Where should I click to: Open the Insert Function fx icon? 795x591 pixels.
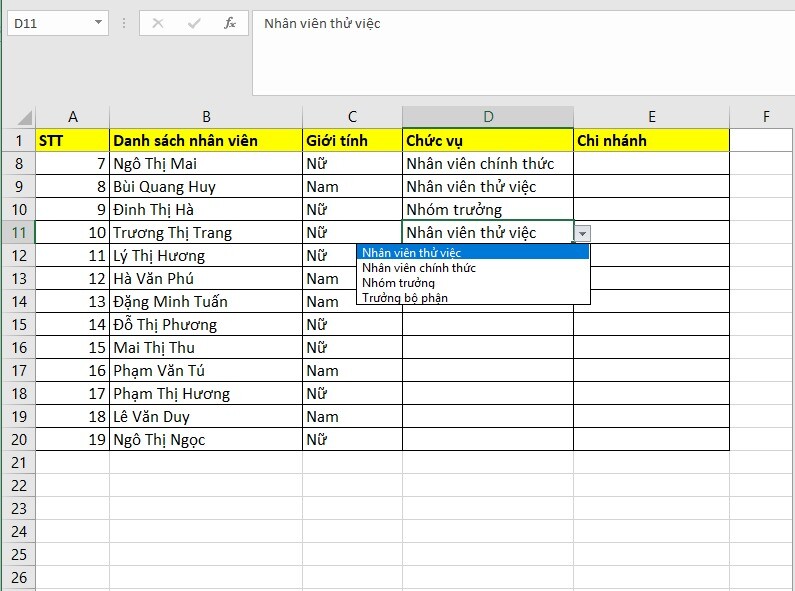click(x=230, y=23)
